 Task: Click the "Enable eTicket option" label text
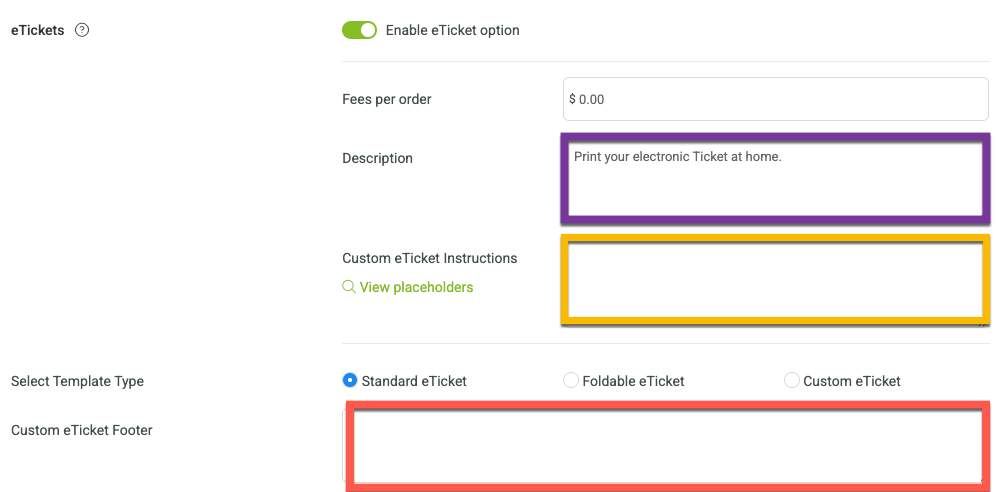click(x=452, y=30)
